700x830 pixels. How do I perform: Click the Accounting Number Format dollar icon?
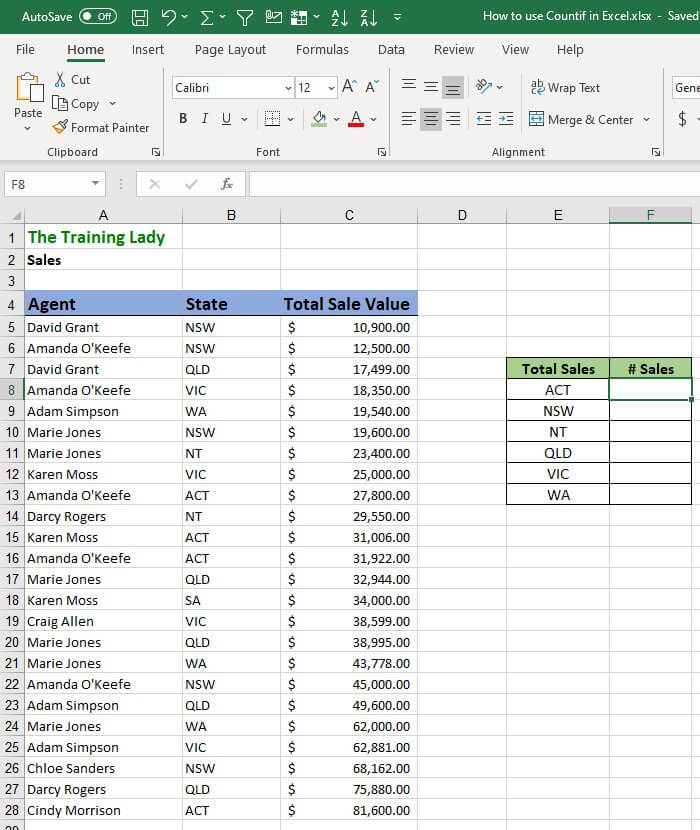pyautogui.click(x=683, y=119)
